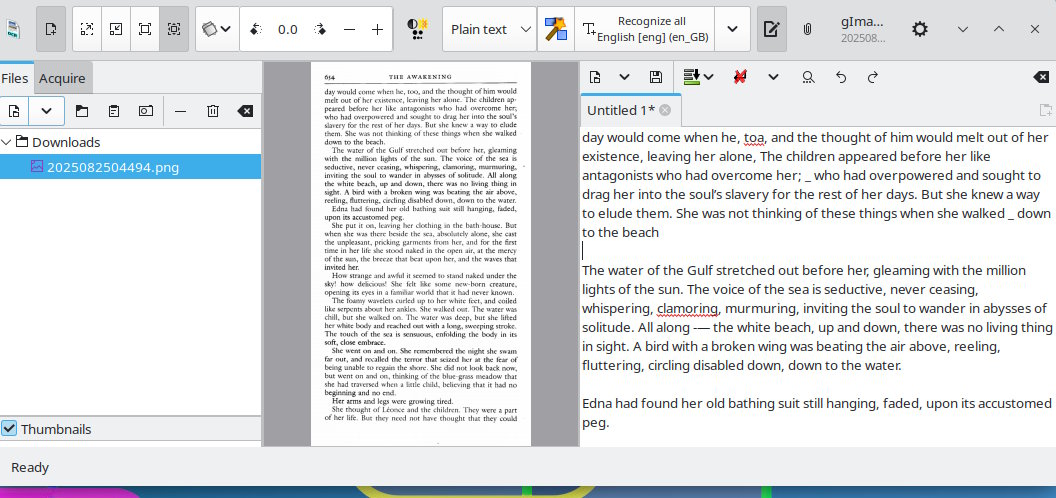
Task: Click the rotation angle value field
Action: [x=288, y=29]
